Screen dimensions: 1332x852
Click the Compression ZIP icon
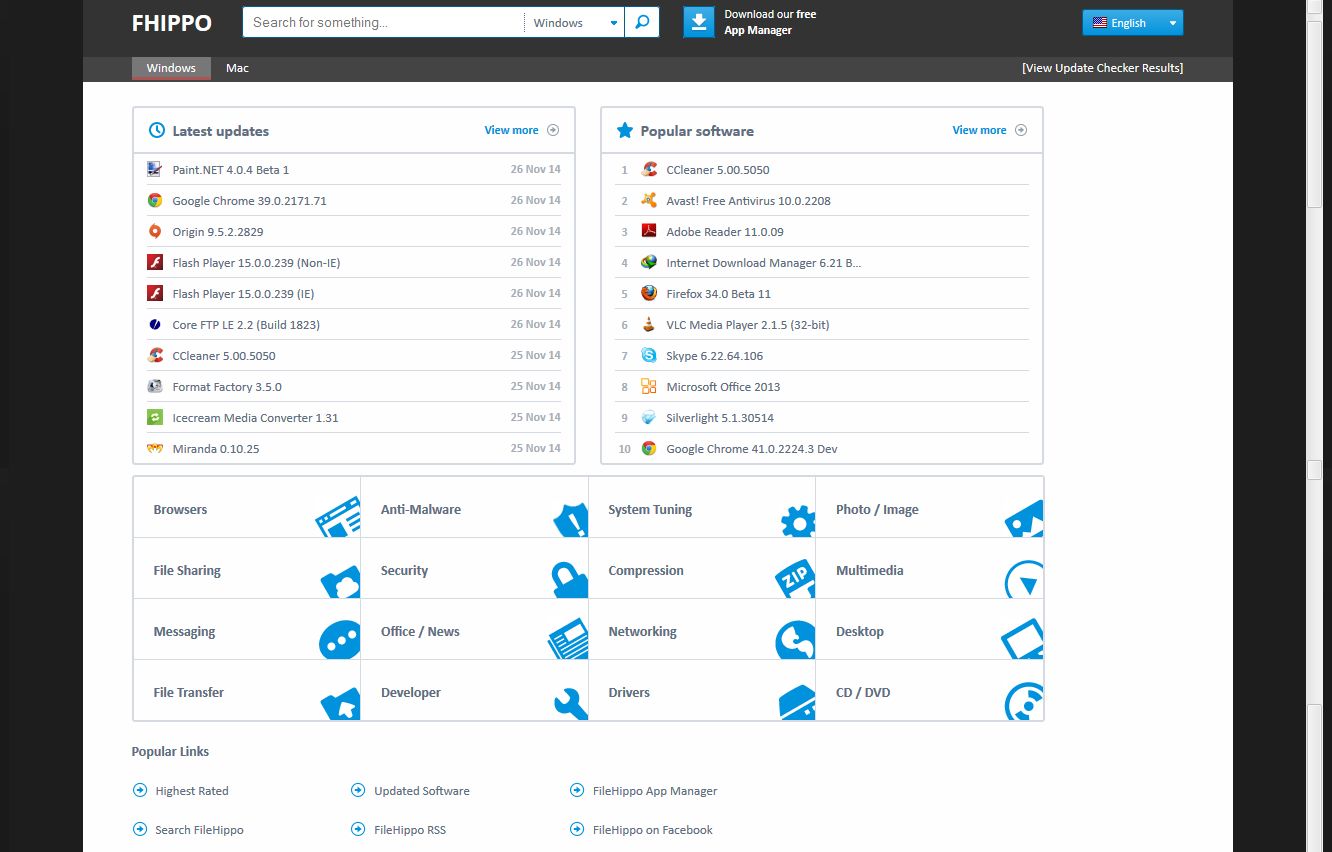pos(795,579)
